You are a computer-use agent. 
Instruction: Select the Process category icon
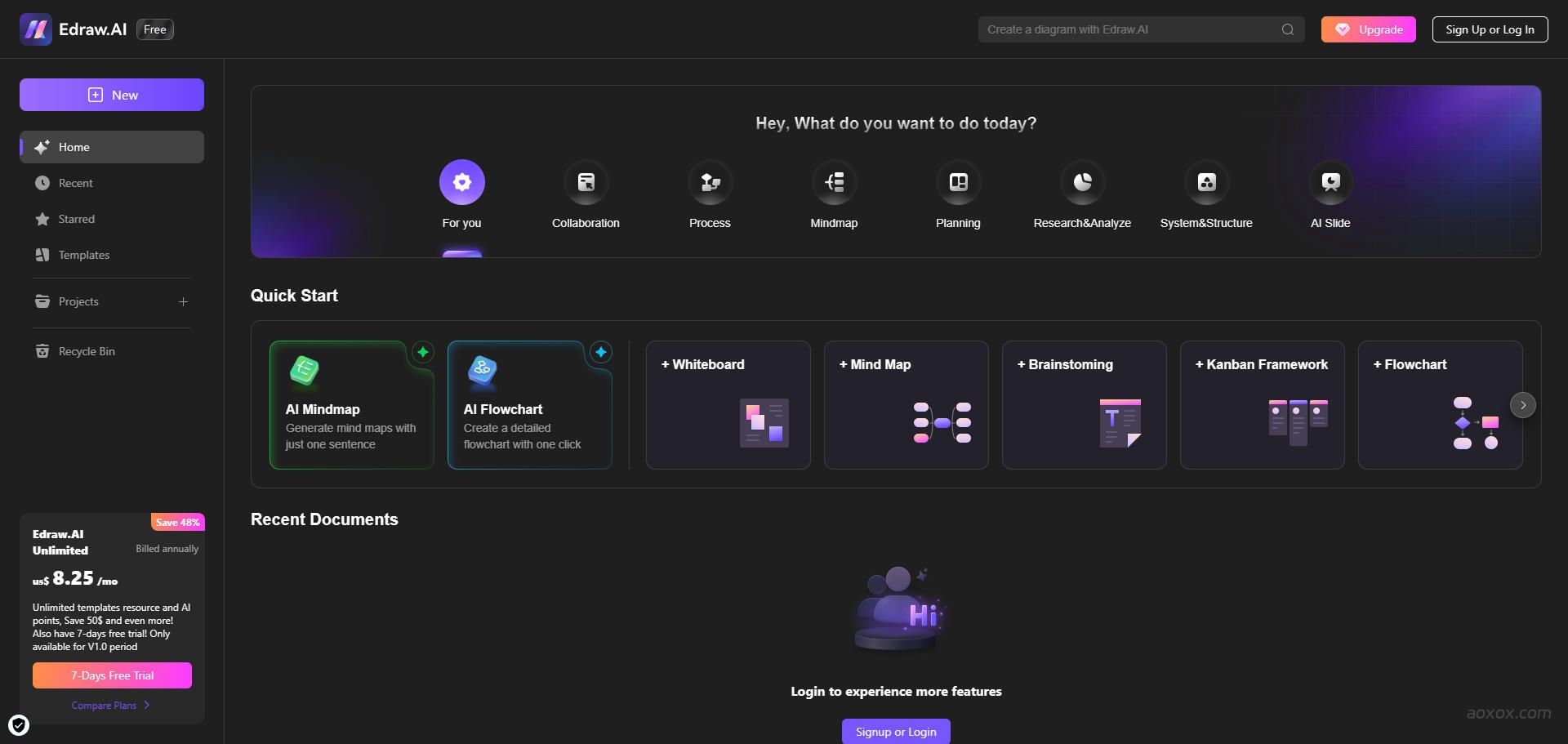tap(710, 182)
